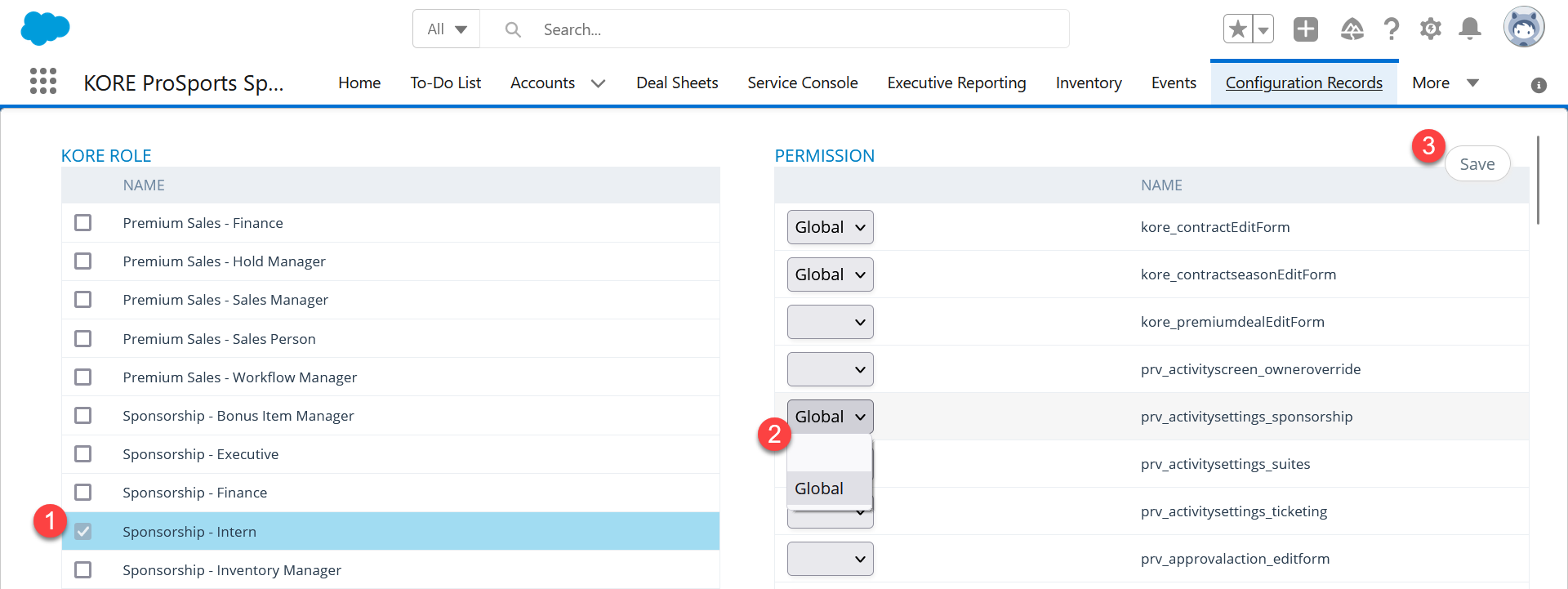Open the Deal Sheets tab
This screenshot has width=1568, height=589.
tap(677, 83)
